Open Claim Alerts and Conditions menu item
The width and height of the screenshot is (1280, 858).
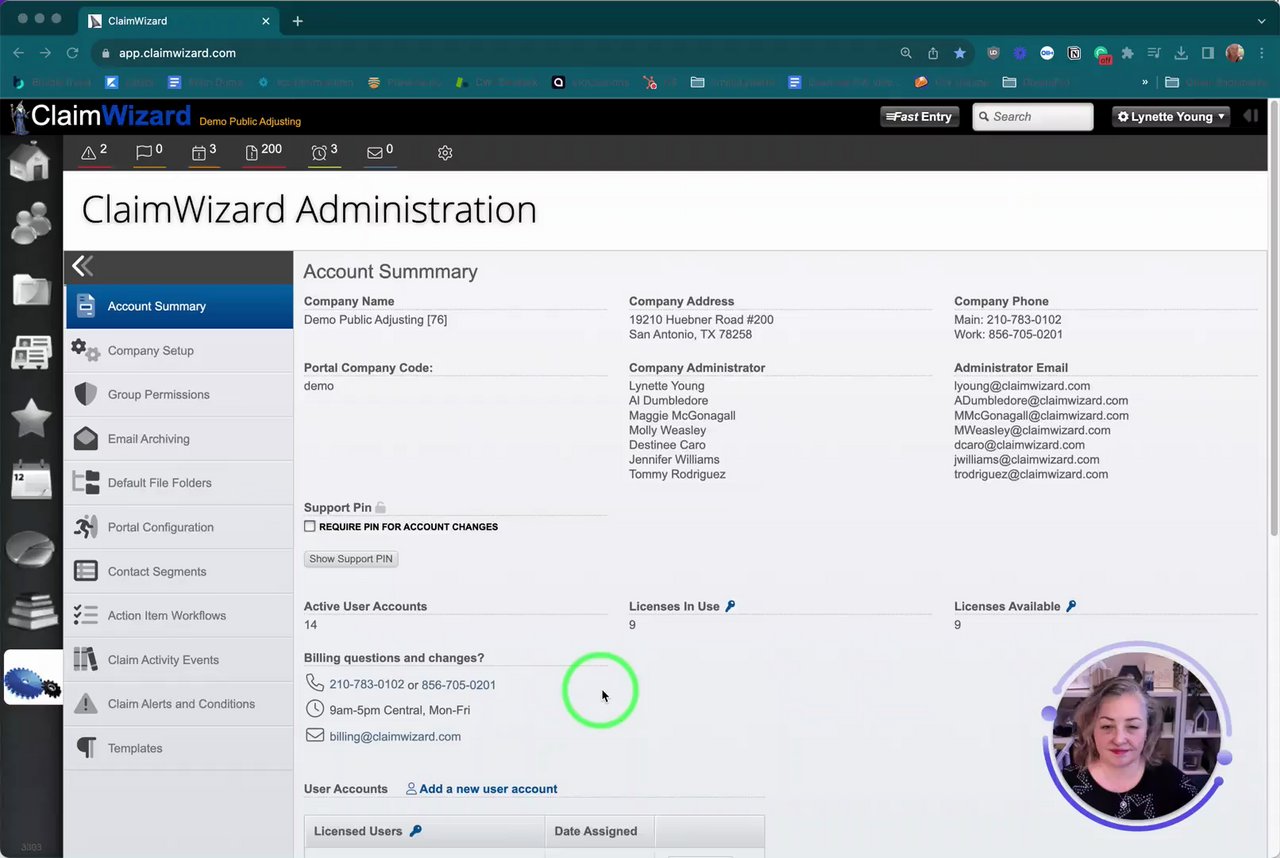point(179,704)
